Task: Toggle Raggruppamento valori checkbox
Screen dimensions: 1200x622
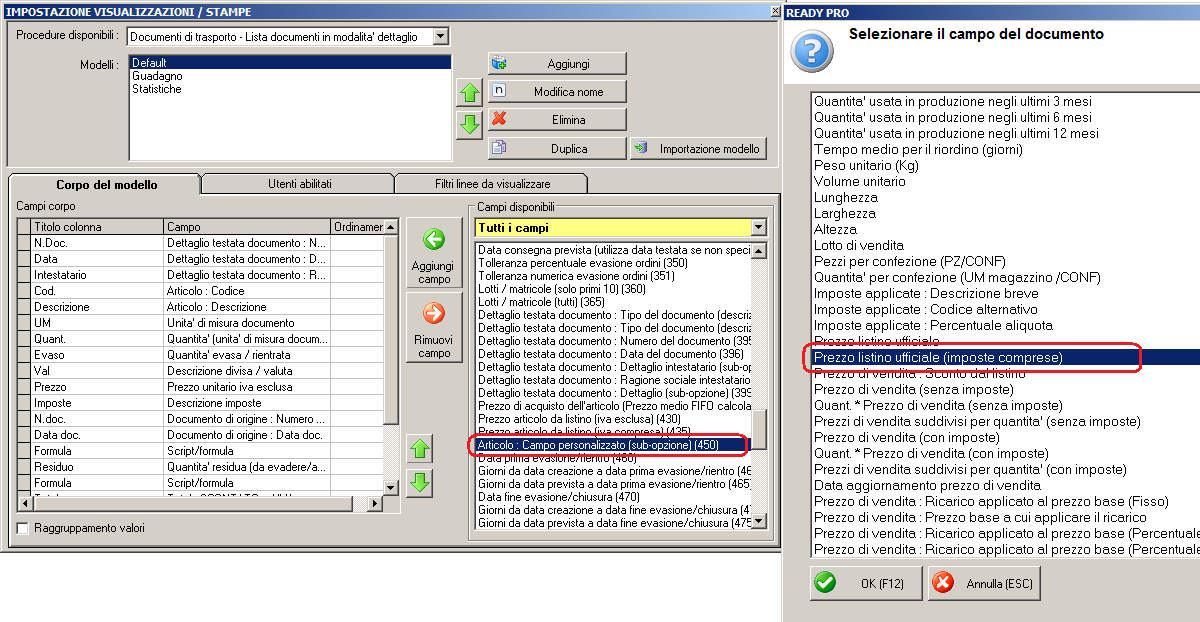Action: (x=23, y=528)
